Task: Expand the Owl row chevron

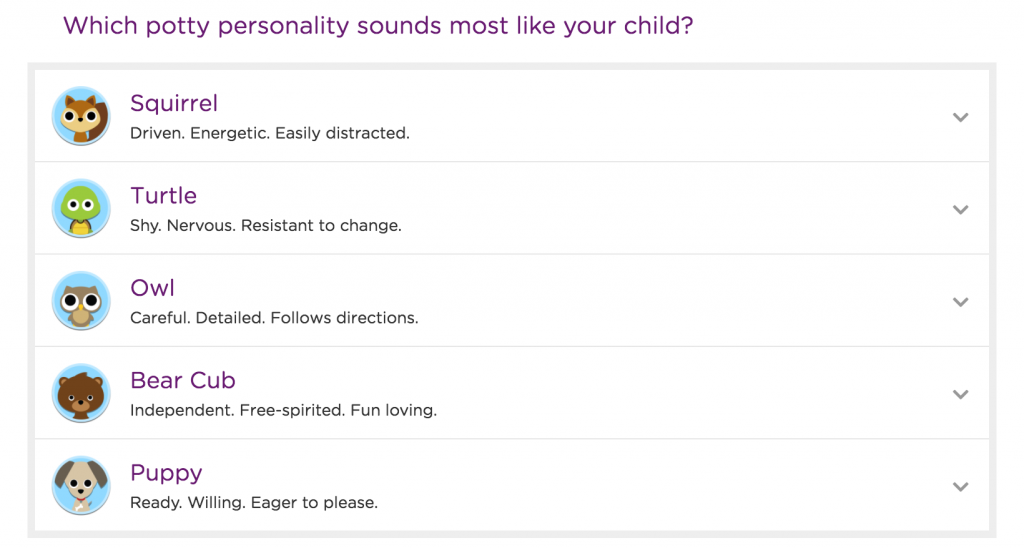Action: [x=961, y=302]
